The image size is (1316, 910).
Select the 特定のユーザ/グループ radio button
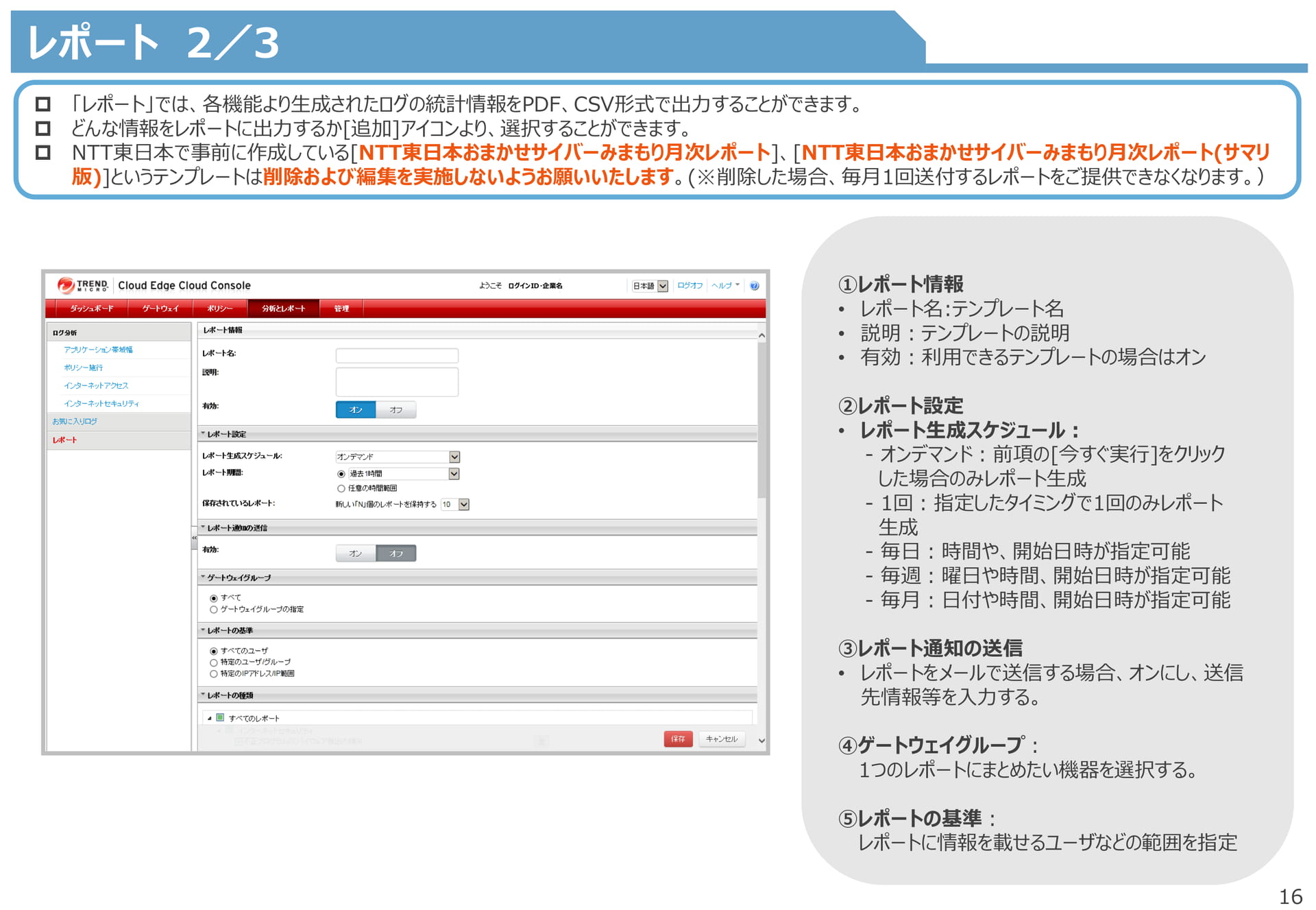[214, 662]
